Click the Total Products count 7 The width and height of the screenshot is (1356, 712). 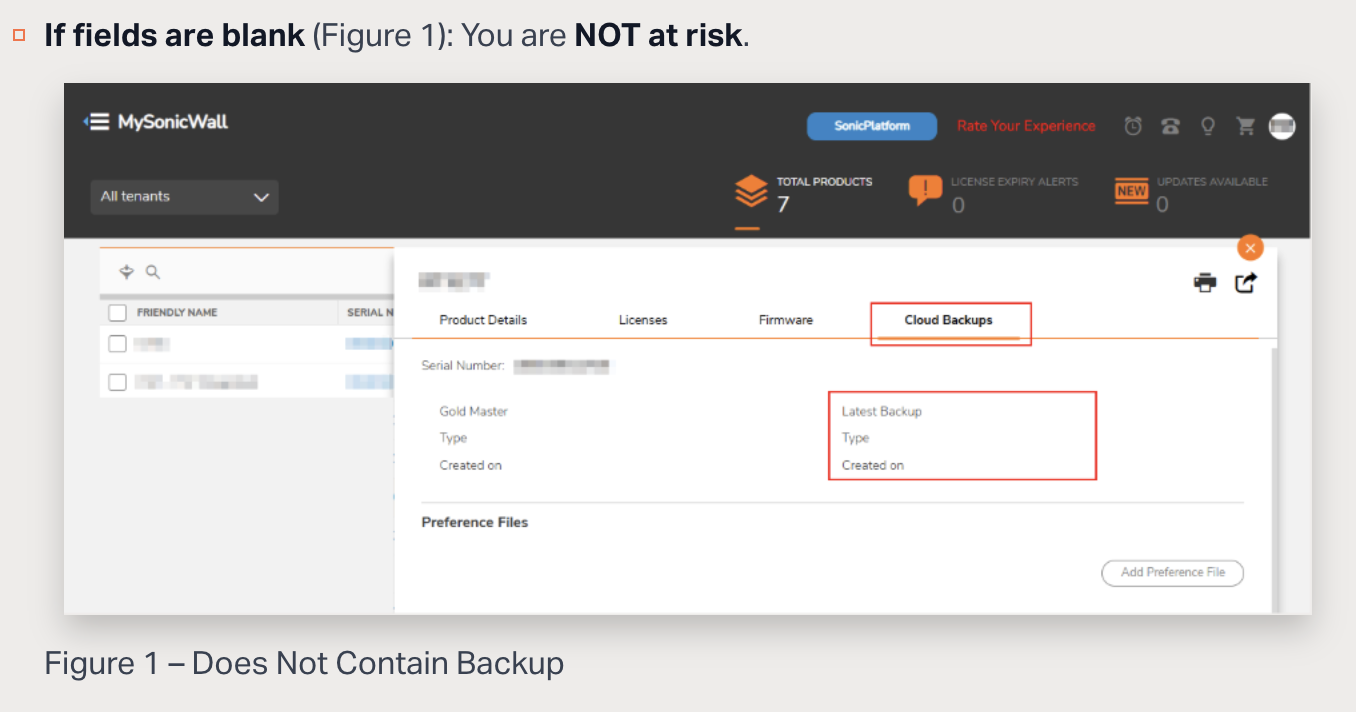click(783, 204)
